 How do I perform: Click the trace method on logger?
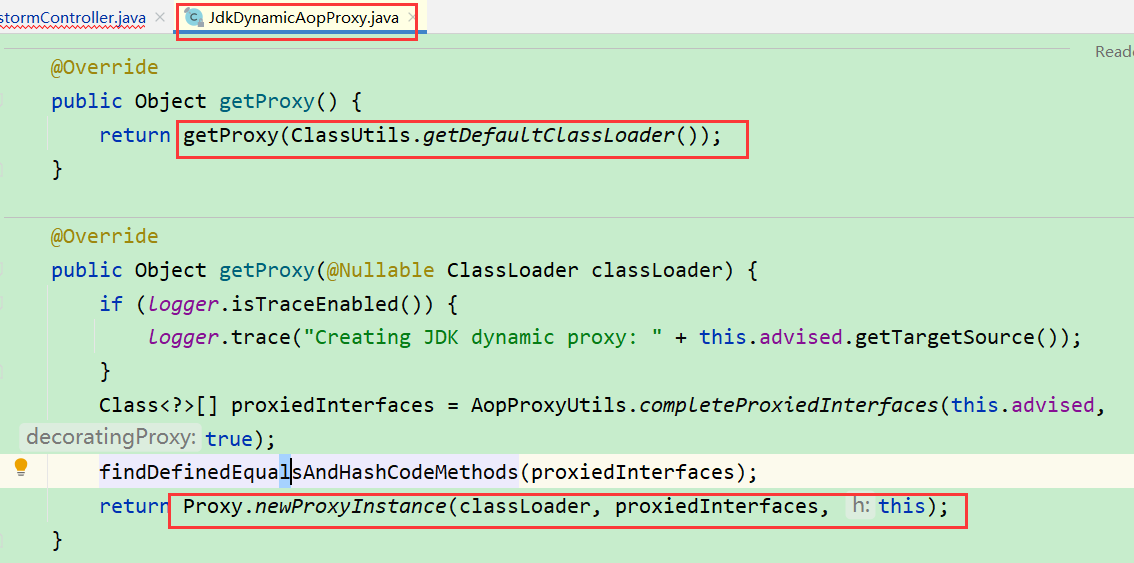click(261, 337)
